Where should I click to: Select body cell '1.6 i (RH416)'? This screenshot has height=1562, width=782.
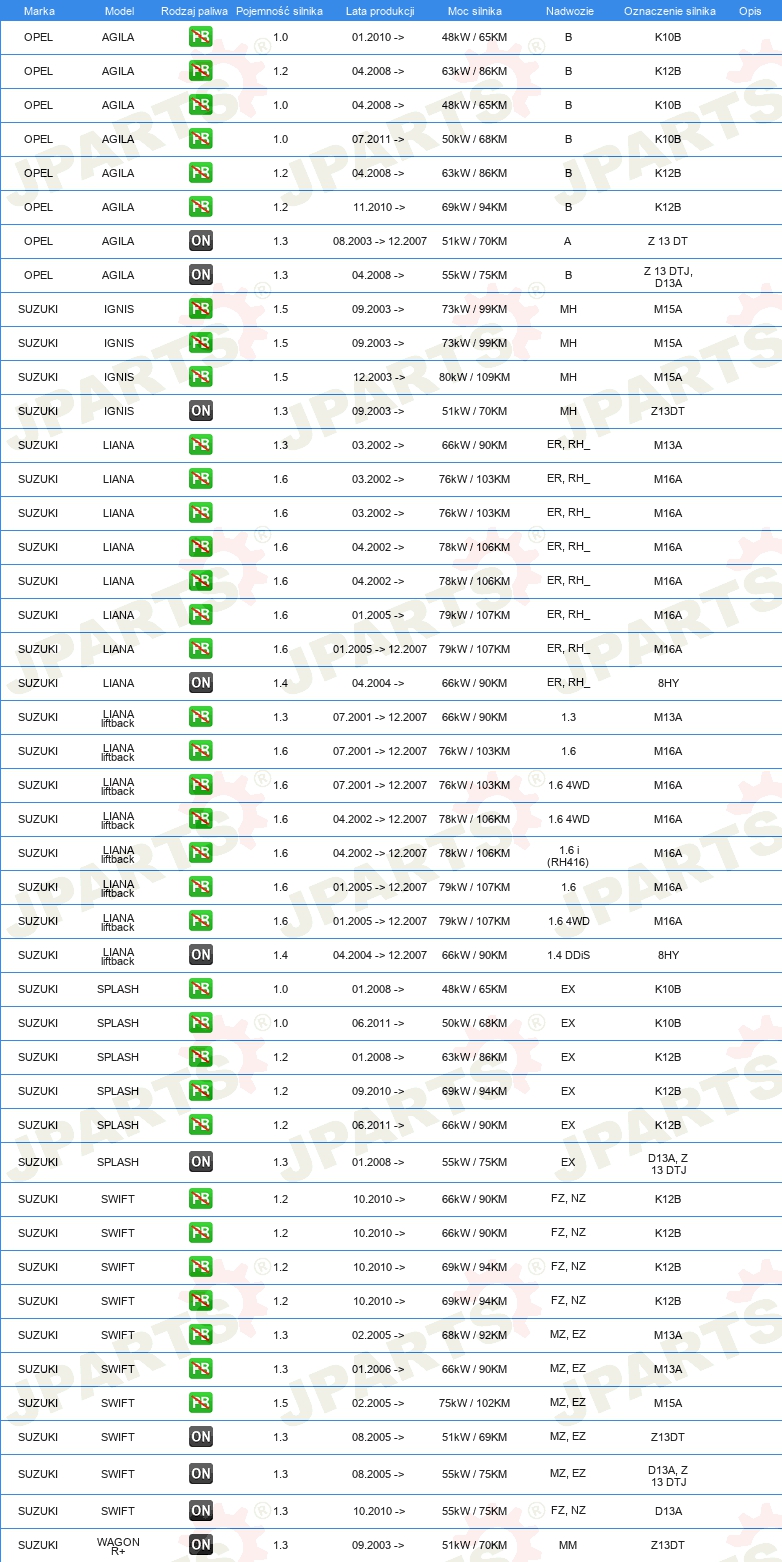(x=568, y=854)
